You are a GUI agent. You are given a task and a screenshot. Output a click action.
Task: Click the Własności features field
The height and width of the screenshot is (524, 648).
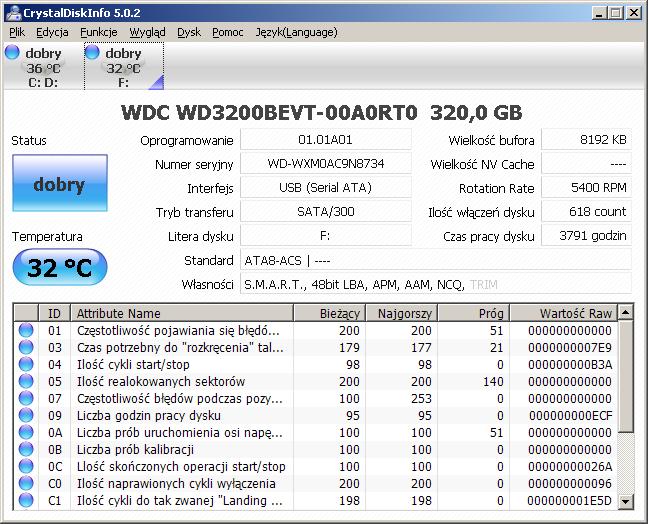tap(436, 284)
